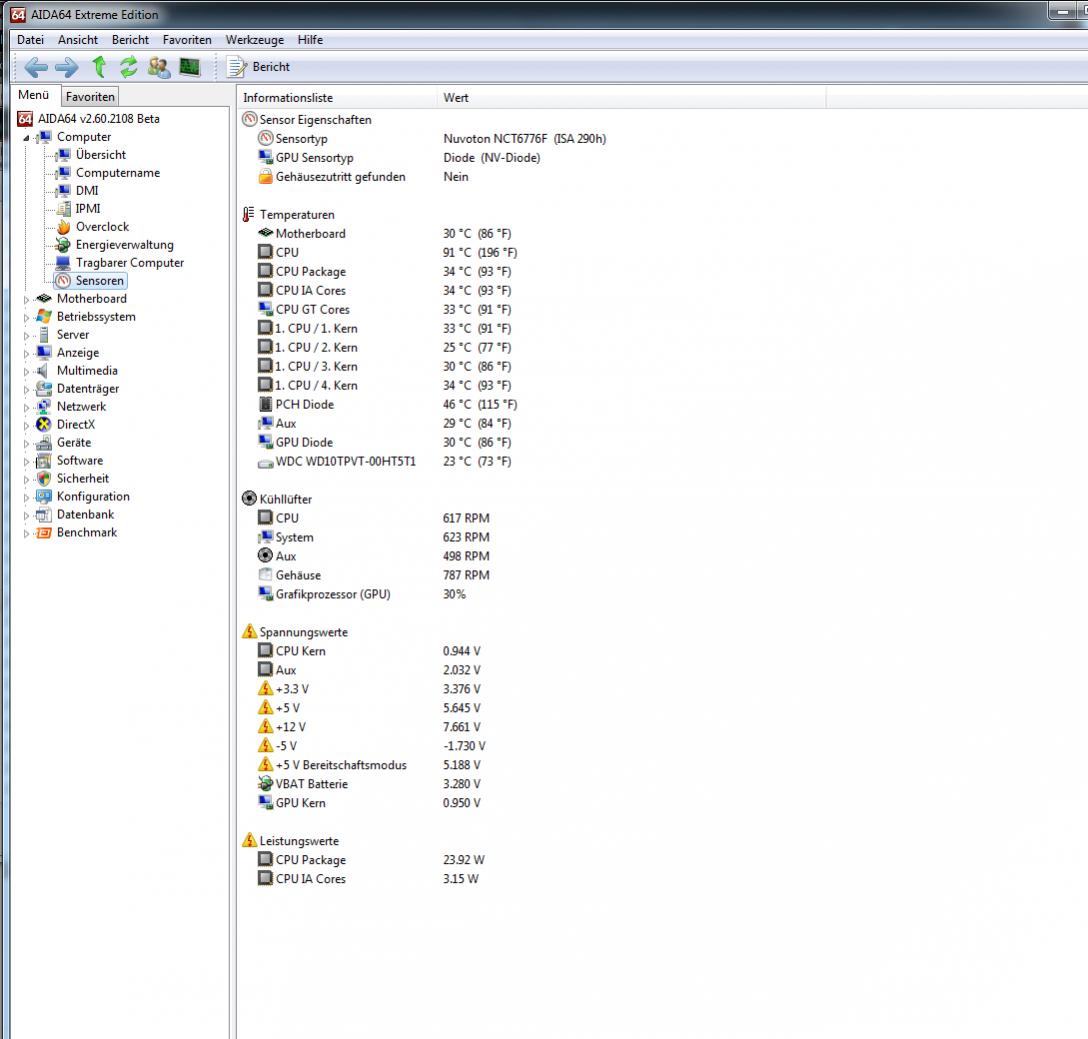Go back with the blue left arrow

coord(35,67)
